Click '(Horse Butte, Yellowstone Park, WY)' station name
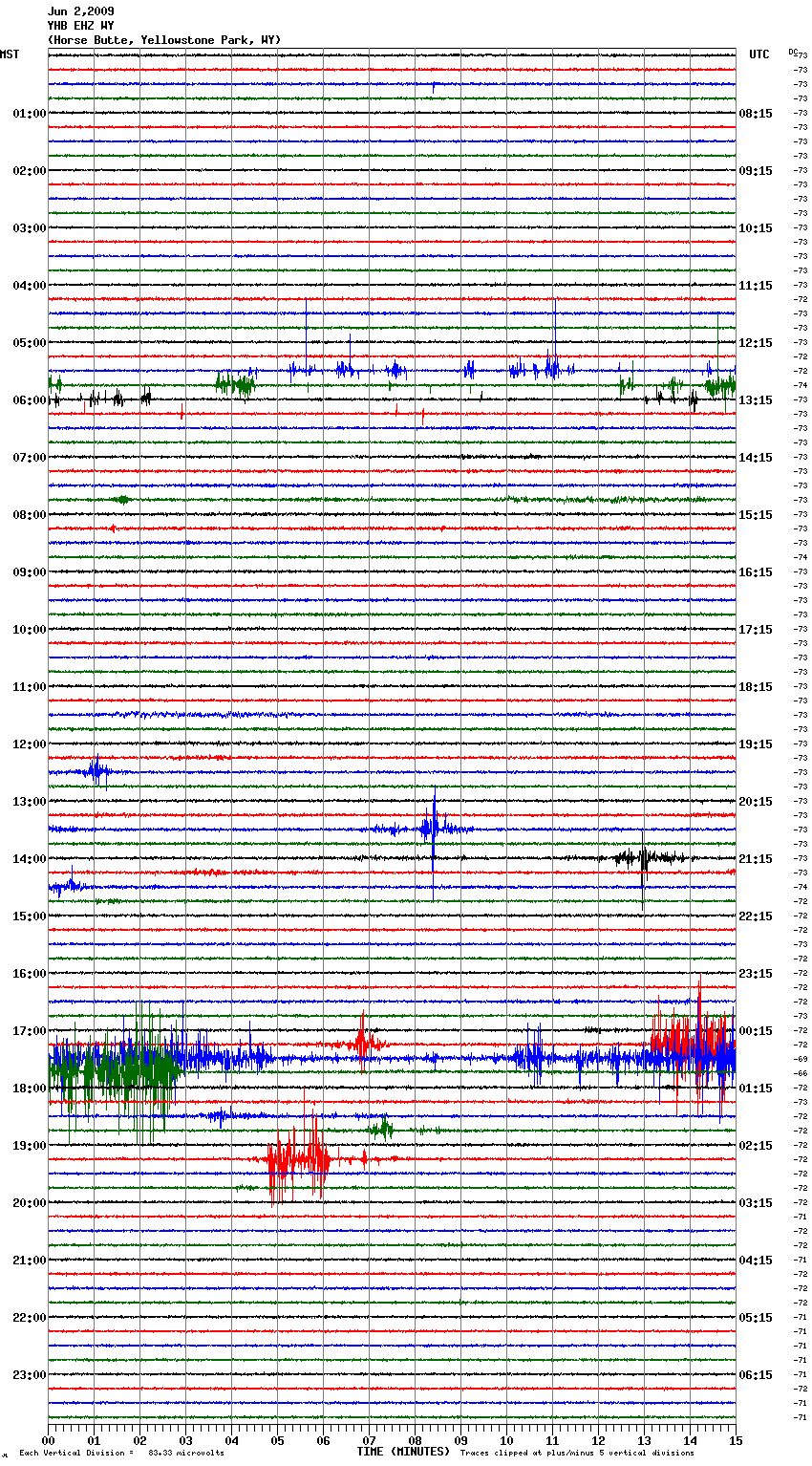The image size is (812, 1466). pos(164,40)
